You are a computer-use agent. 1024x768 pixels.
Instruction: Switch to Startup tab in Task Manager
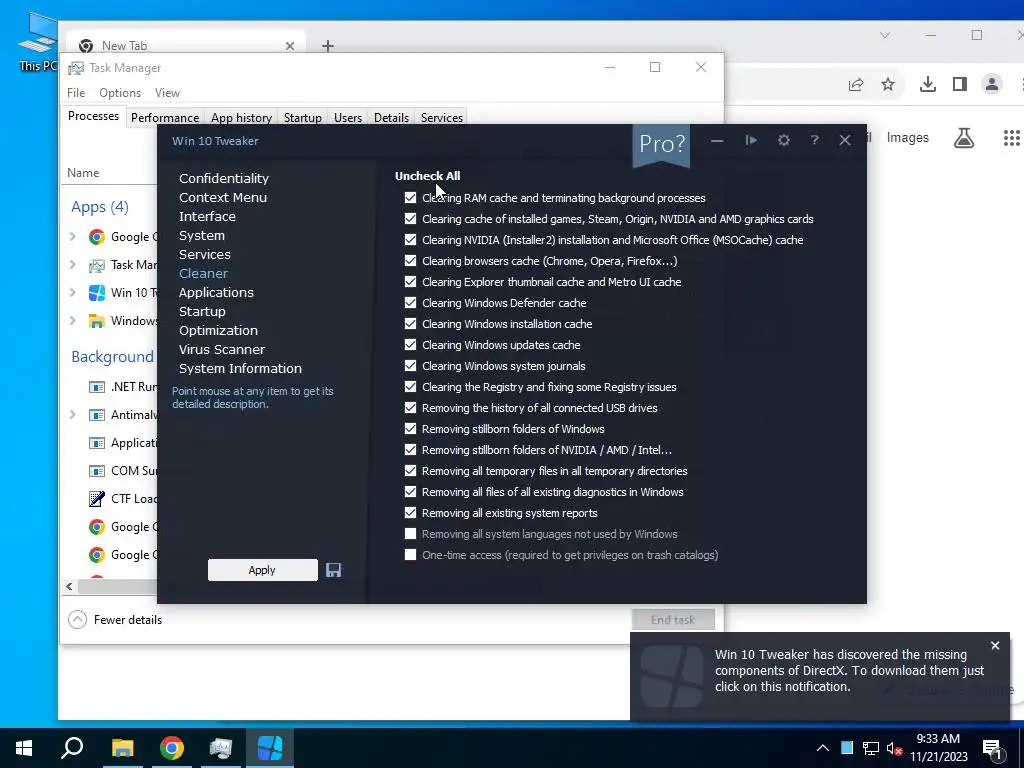coord(302,118)
